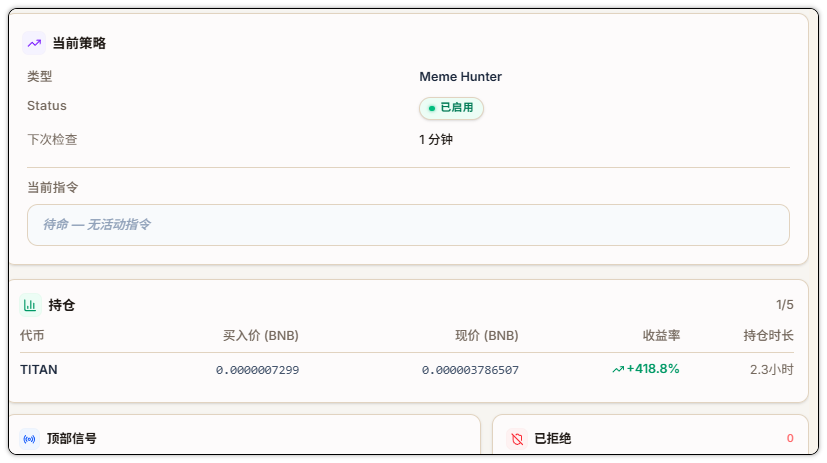Click the +418.8% return value
The width and height of the screenshot is (827, 463).
pos(653,369)
